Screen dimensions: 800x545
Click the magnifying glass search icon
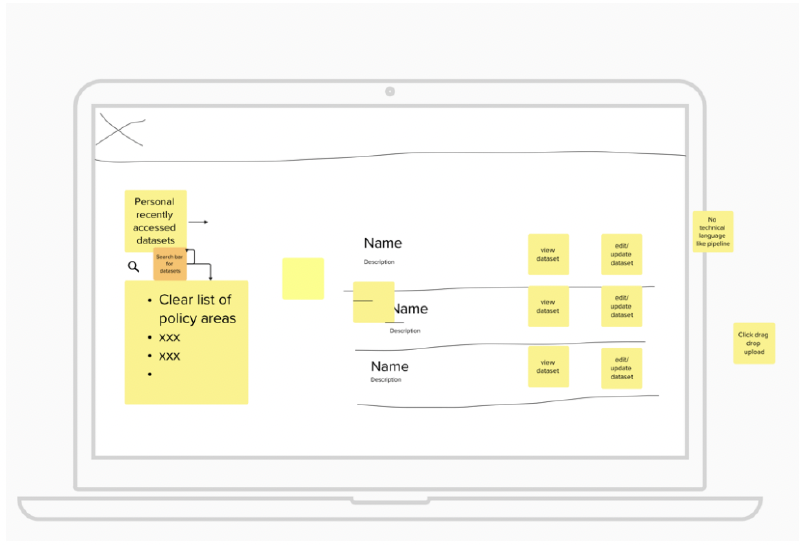[x=133, y=267]
